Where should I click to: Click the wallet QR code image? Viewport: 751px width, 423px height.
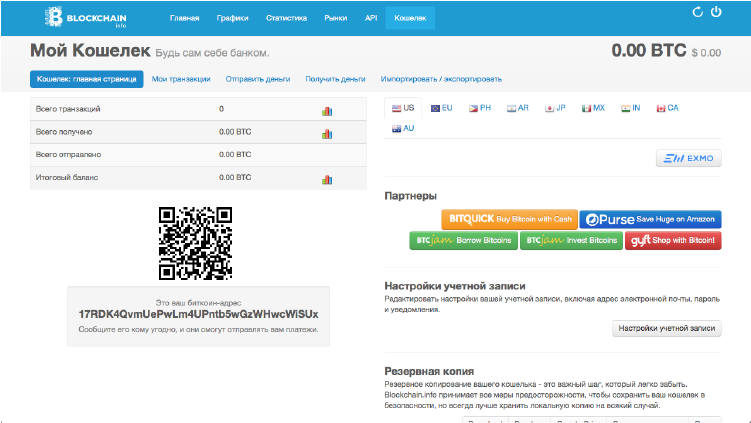pos(195,243)
